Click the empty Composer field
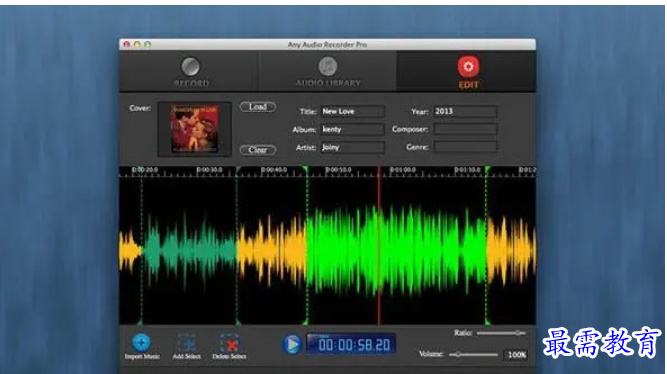The image size is (667, 374). 465,129
